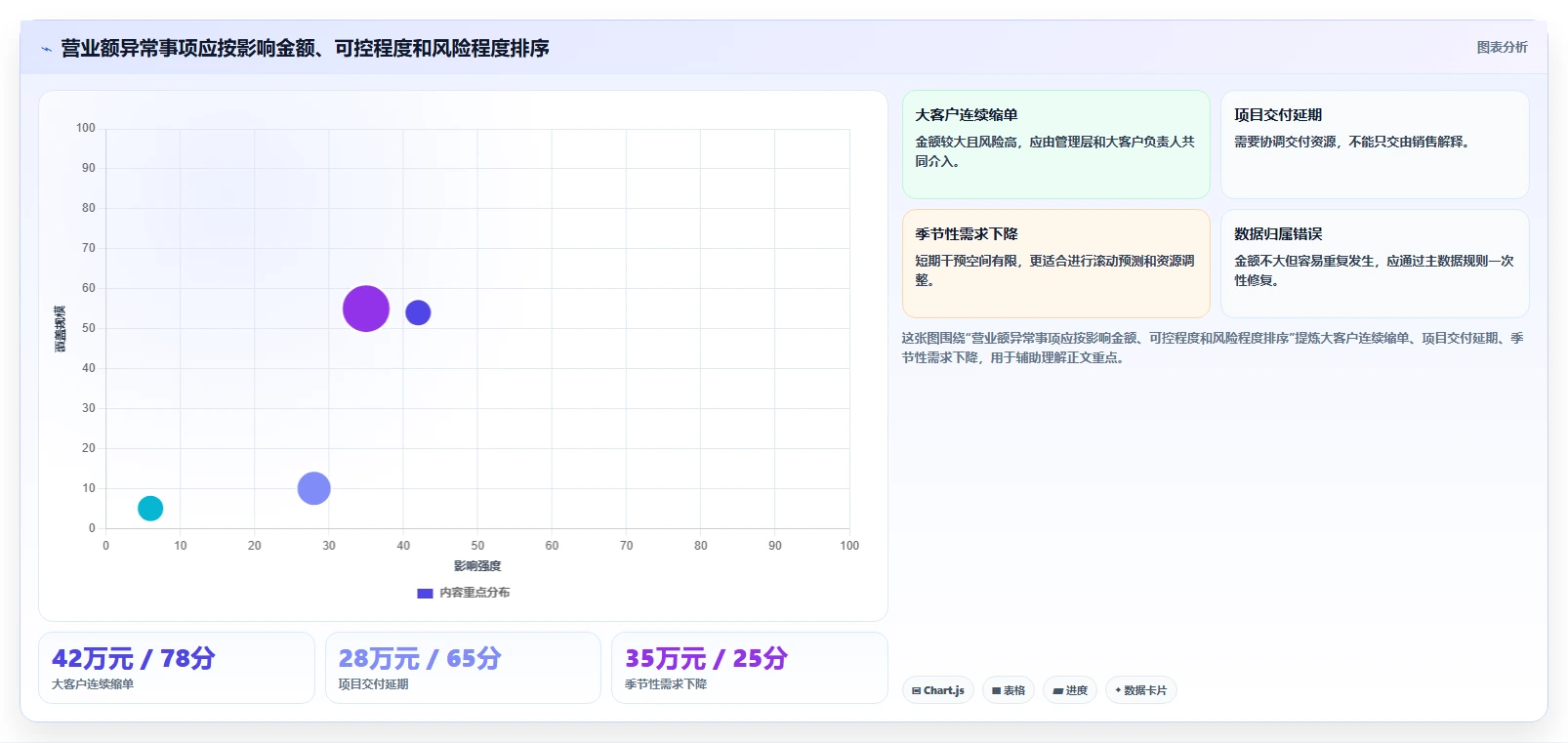Click the 进度 tag
The image size is (1568, 743).
pos(1070,690)
